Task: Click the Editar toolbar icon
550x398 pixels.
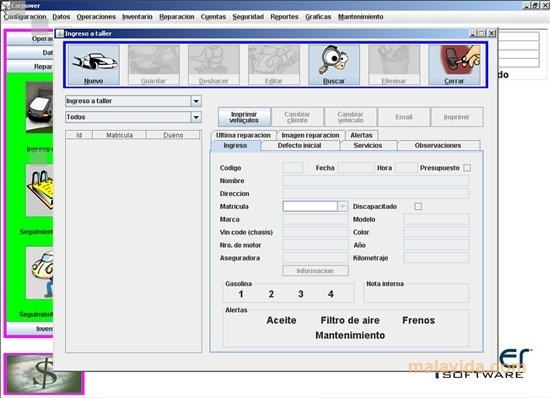Action: (274, 65)
